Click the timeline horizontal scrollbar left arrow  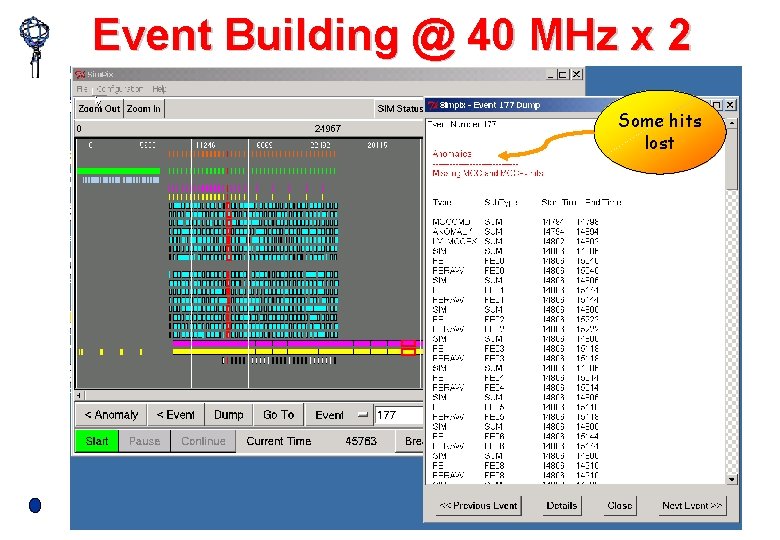pyautogui.click(x=79, y=396)
